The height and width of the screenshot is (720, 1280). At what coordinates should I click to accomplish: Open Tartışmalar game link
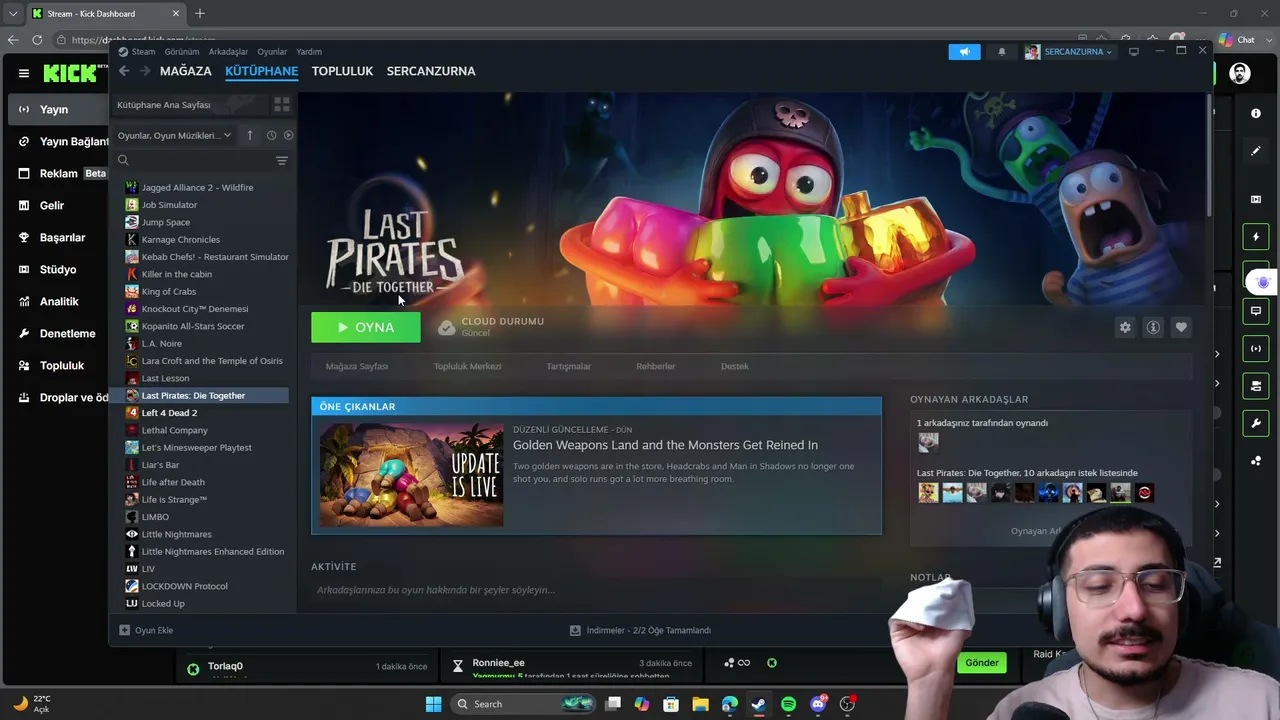point(568,366)
